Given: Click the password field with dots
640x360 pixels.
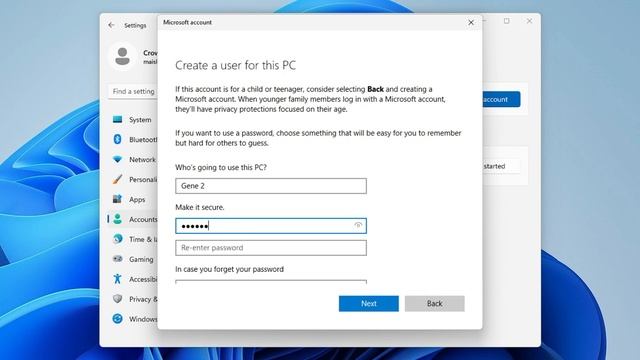Looking at the screenshot, I should pos(271,226).
